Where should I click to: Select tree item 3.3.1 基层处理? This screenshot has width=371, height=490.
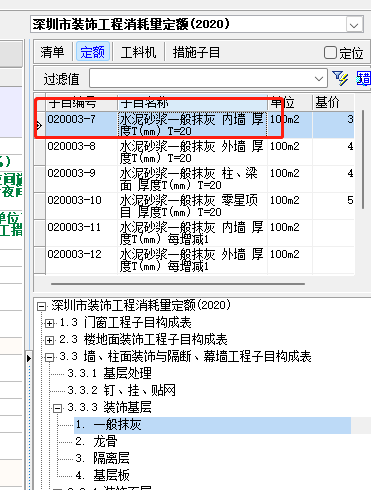tap(110, 373)
